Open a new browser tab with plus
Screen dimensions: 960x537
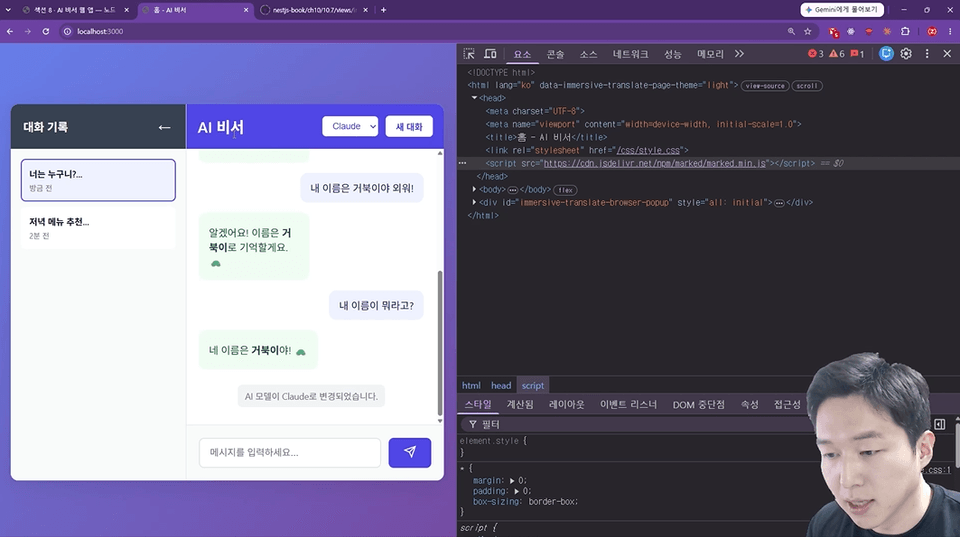(x=383, y=10)
